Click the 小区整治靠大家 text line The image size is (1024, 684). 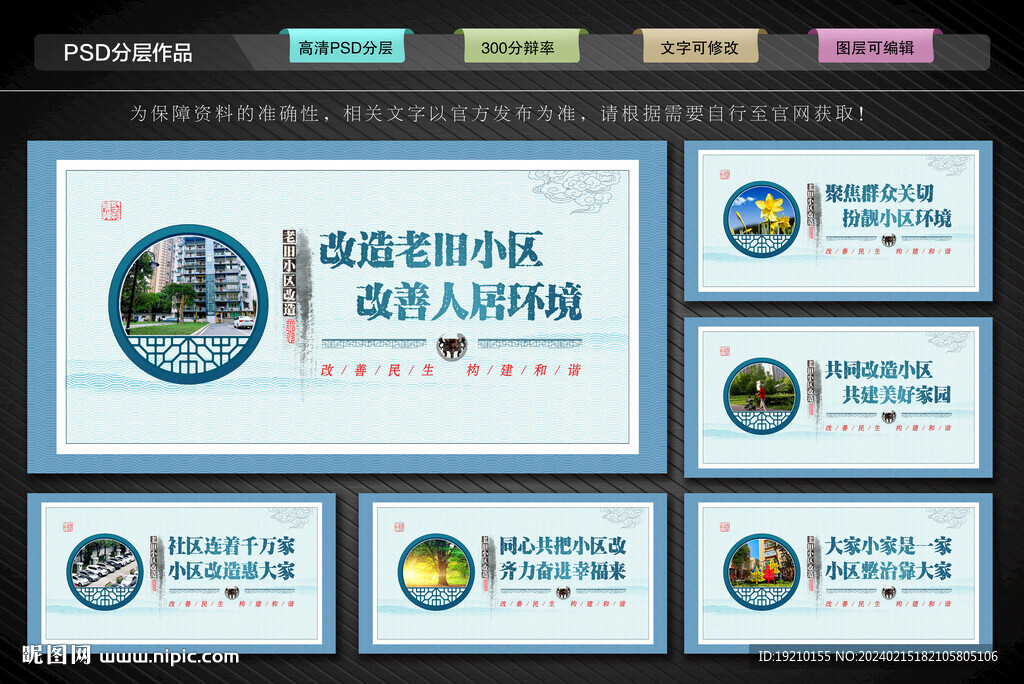pos(888,570)
